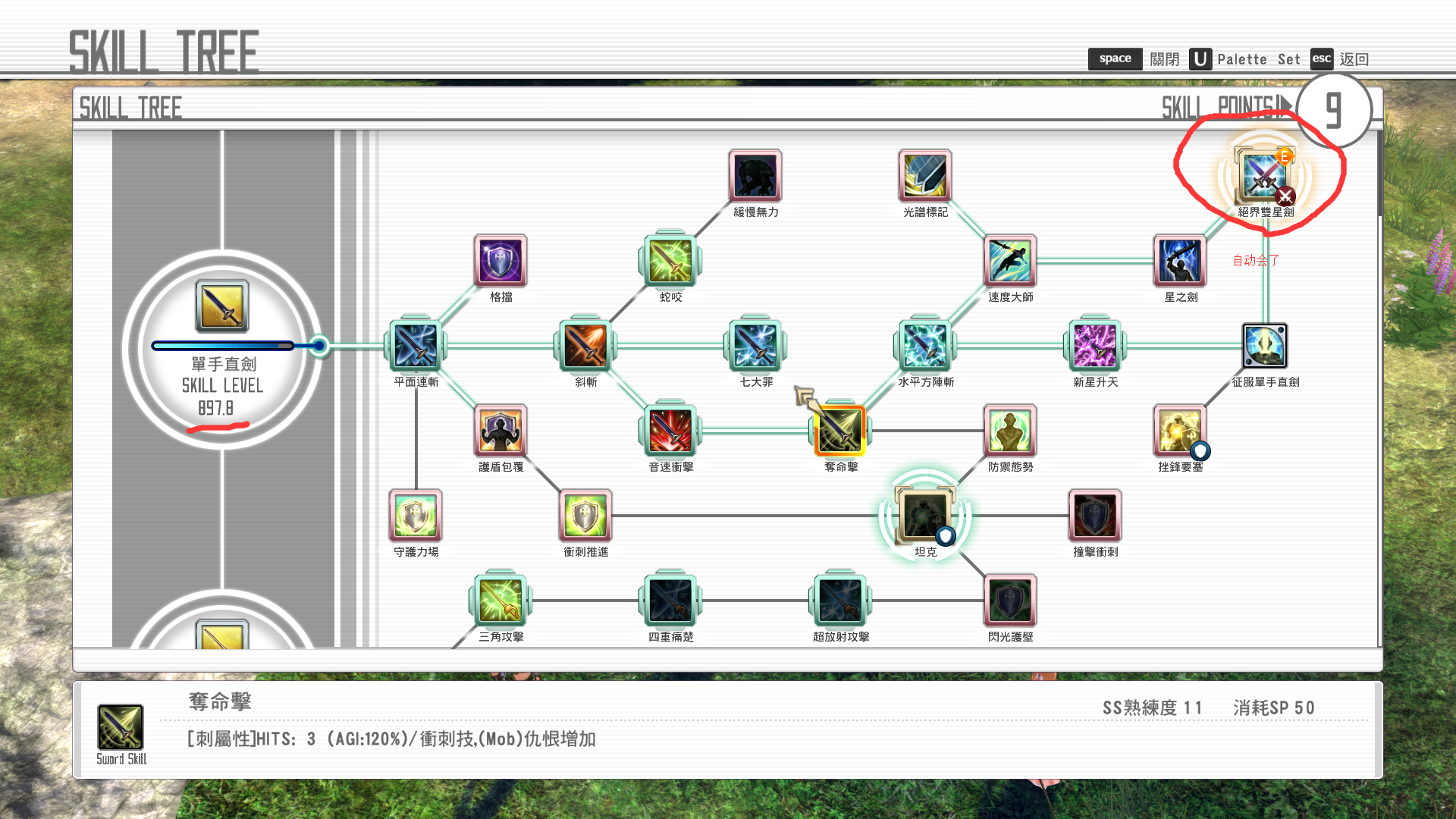Click the 單手直劍 skill level progress bar
1456x819 pixels.
[223, 346]
